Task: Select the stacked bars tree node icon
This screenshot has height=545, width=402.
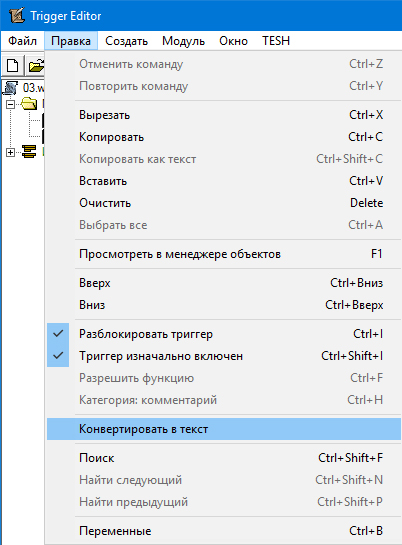Action: pyautogui.click(x=29, y=152)
